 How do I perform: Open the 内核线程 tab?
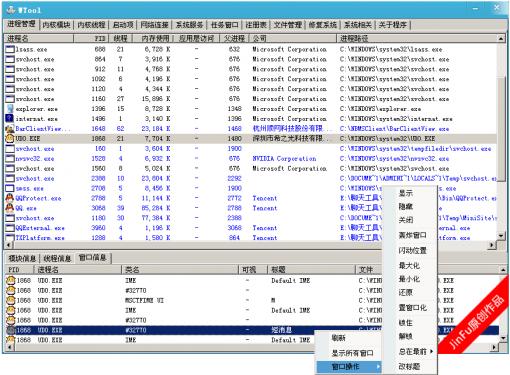91,25
